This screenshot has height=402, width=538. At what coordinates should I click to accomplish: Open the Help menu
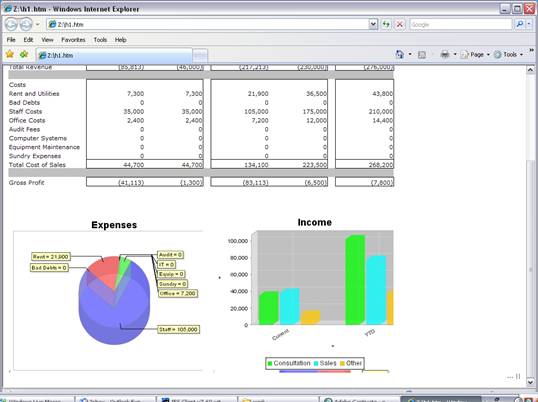[x=120, y=40]
